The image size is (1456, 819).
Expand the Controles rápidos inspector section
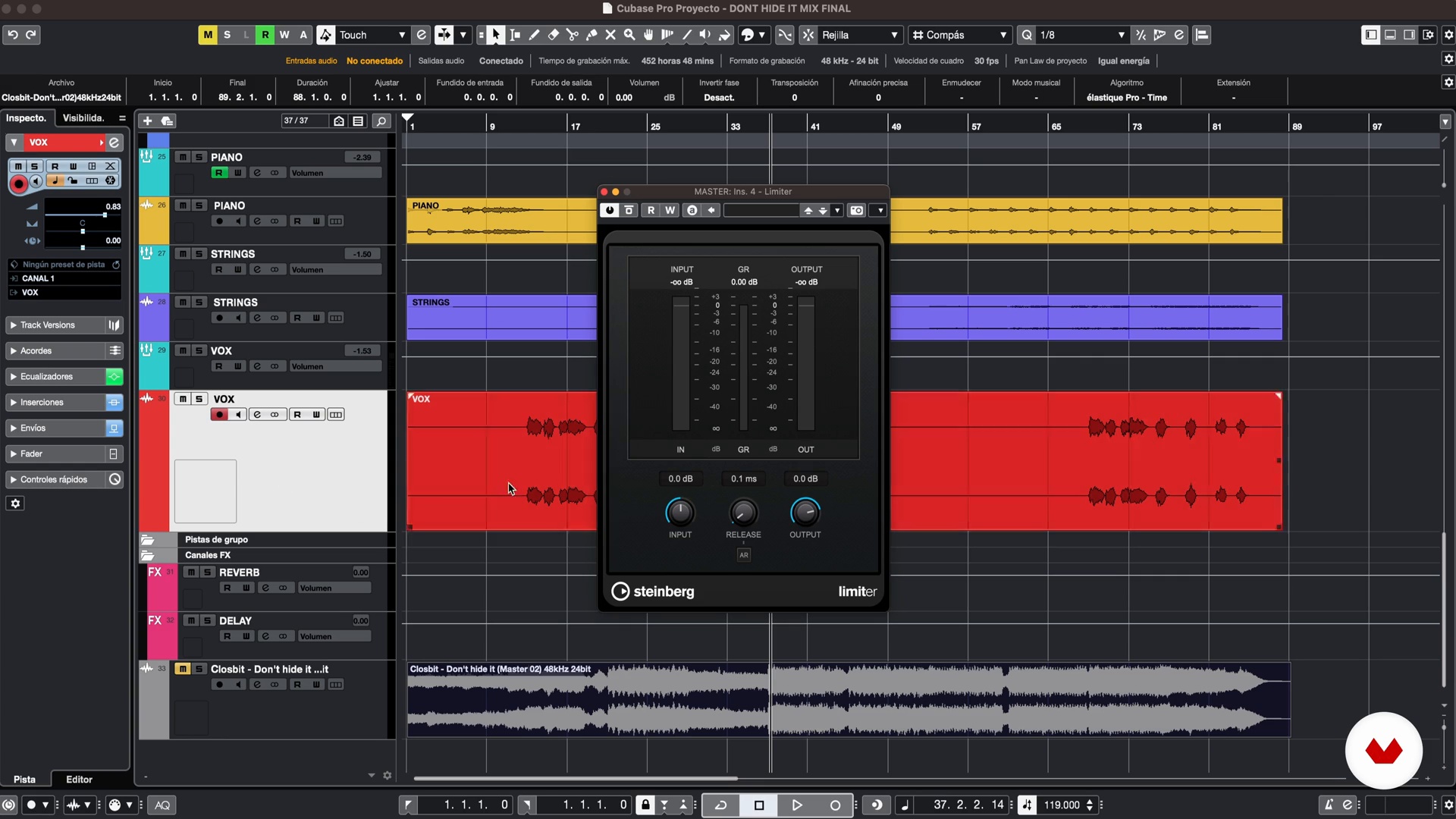[55, 480]
